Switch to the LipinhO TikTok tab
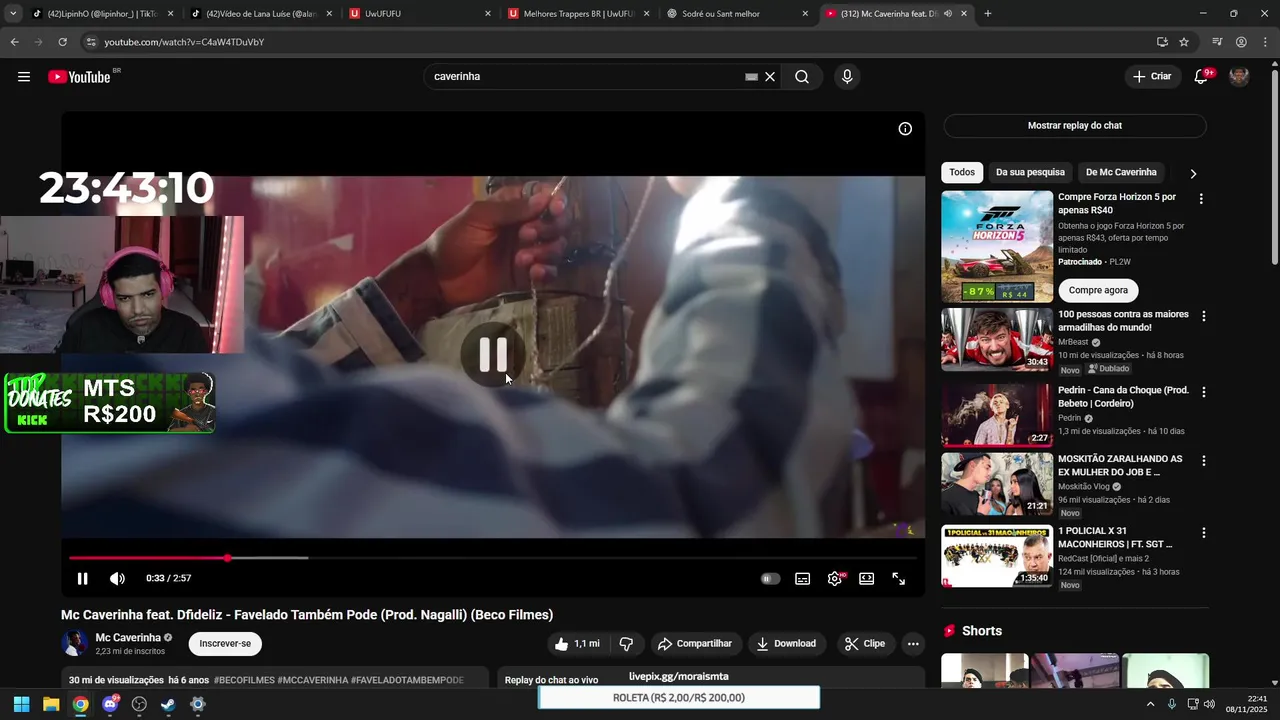Screen dimensions: 1280x720 pos(103,14)
